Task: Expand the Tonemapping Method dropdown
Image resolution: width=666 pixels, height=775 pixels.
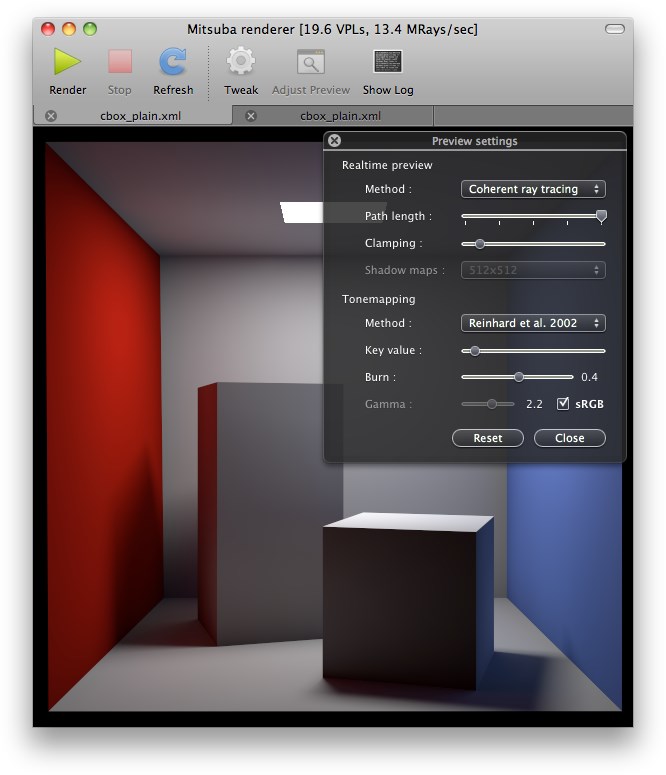Action: (533, 323)
